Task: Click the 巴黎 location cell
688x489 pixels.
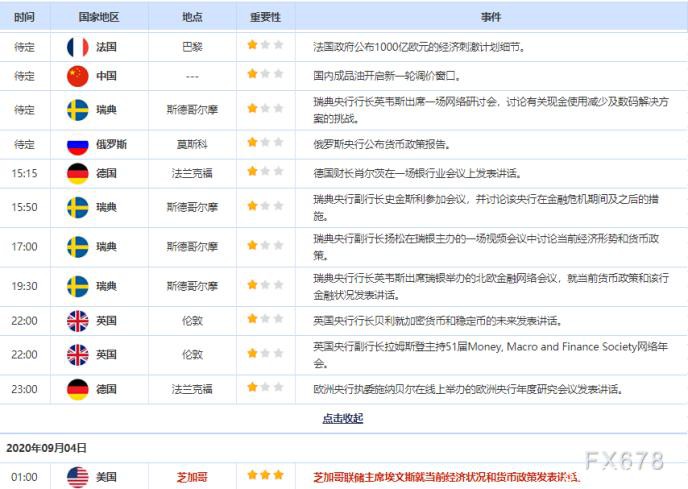Action: point(192,47)
